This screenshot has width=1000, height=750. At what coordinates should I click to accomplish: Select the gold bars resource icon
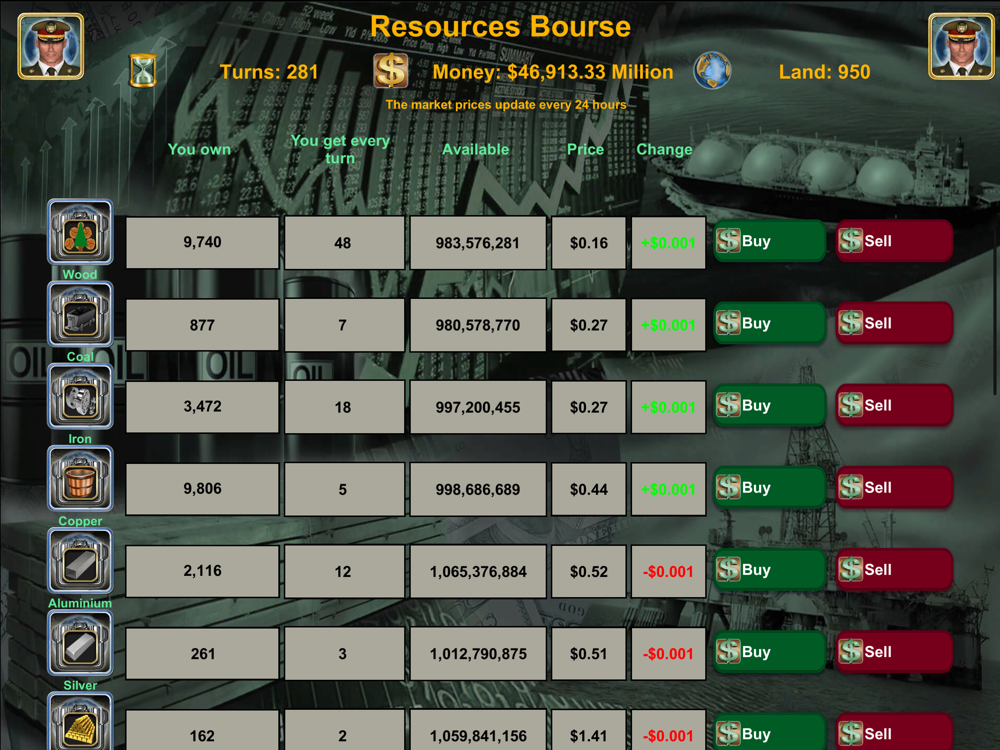[80, 722]
